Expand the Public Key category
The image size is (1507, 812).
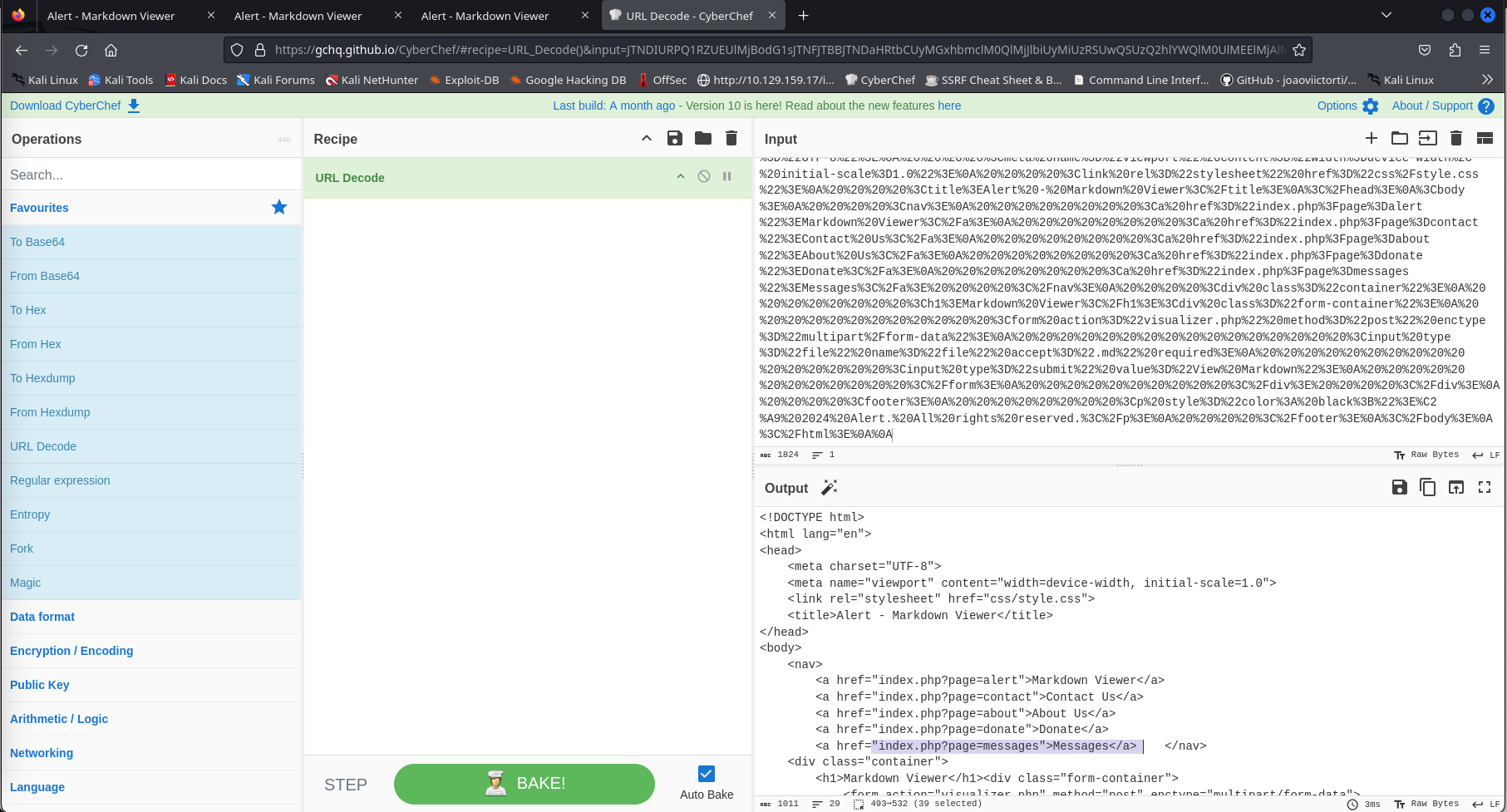click(x=151, y=685)
